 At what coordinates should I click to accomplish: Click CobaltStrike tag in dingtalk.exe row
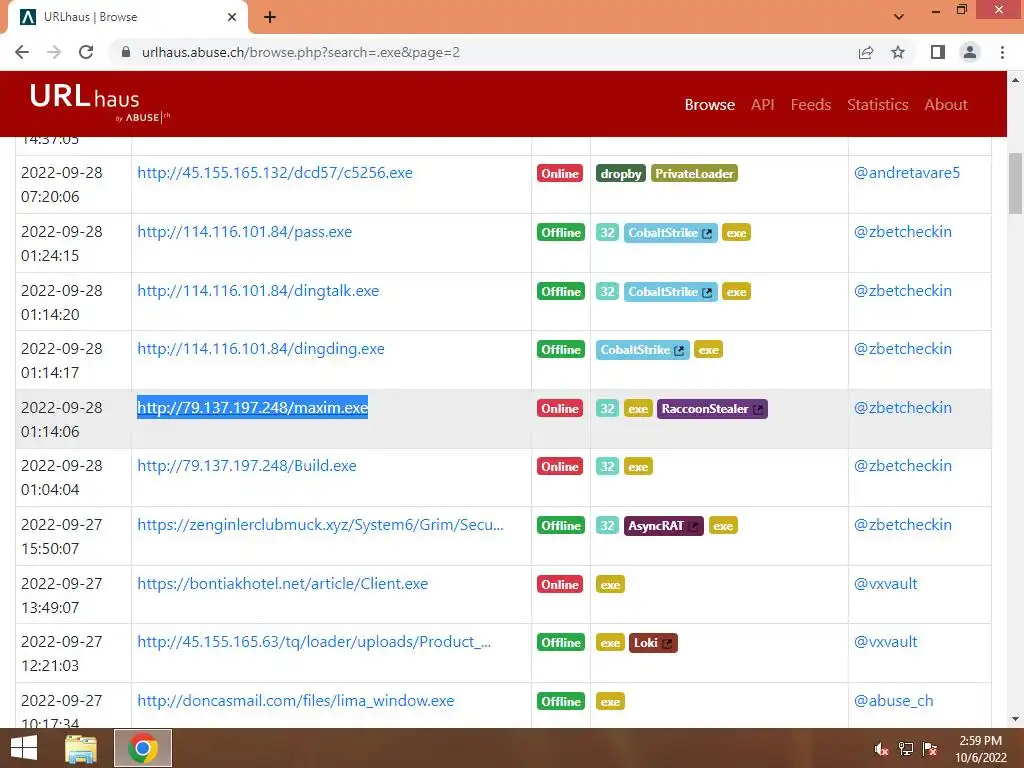(670, 291)
